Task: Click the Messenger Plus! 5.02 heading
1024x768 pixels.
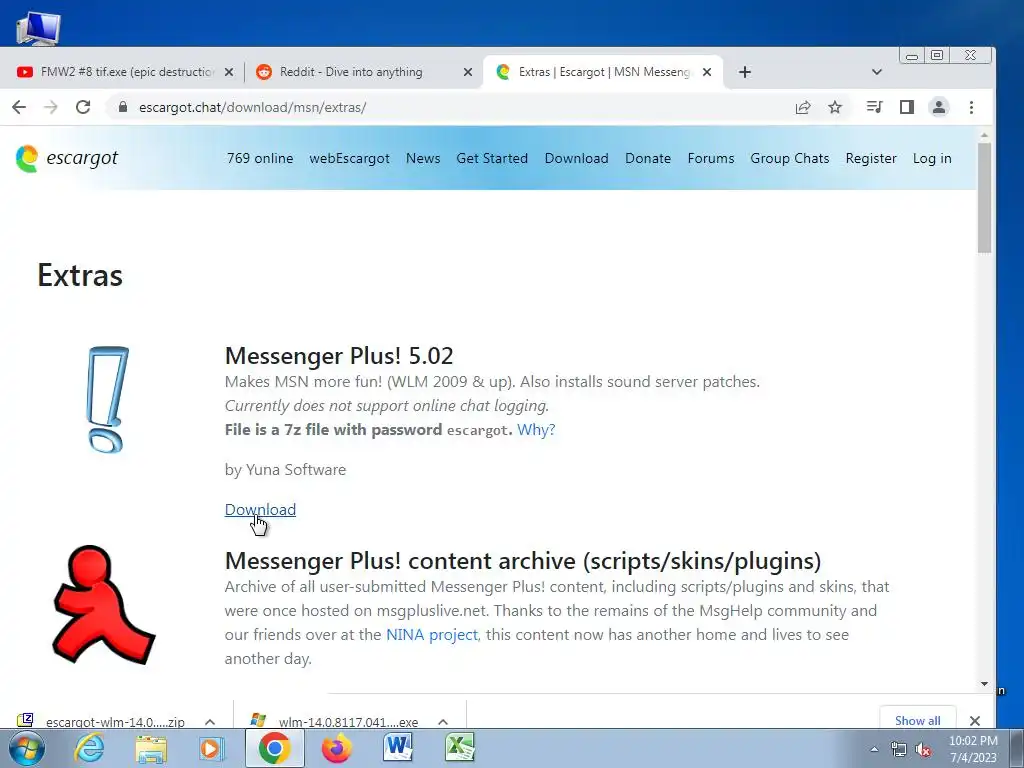Action: pyautogui.click(x=339, y=356)
